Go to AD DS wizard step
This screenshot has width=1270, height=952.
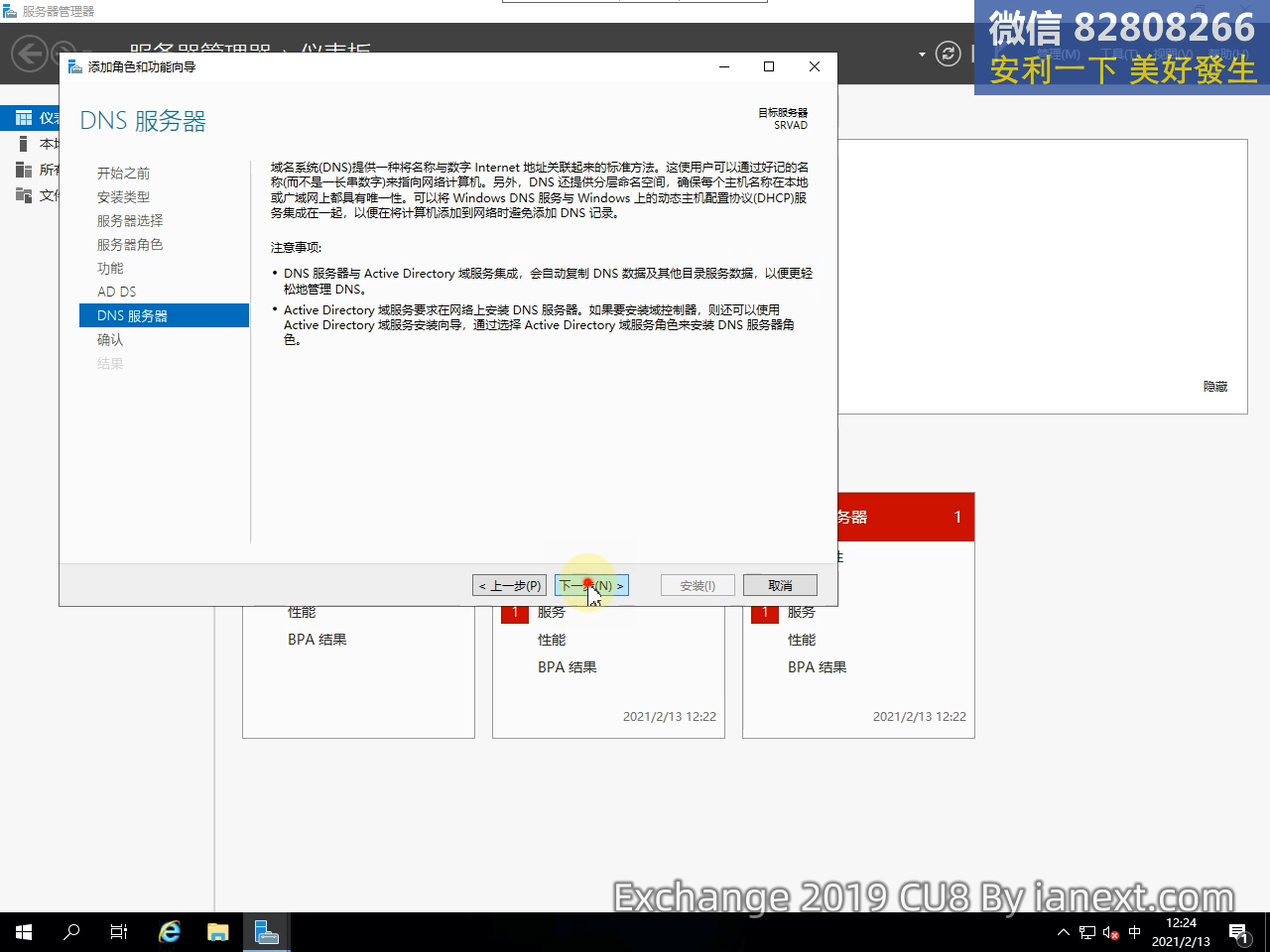pos(117,292)
